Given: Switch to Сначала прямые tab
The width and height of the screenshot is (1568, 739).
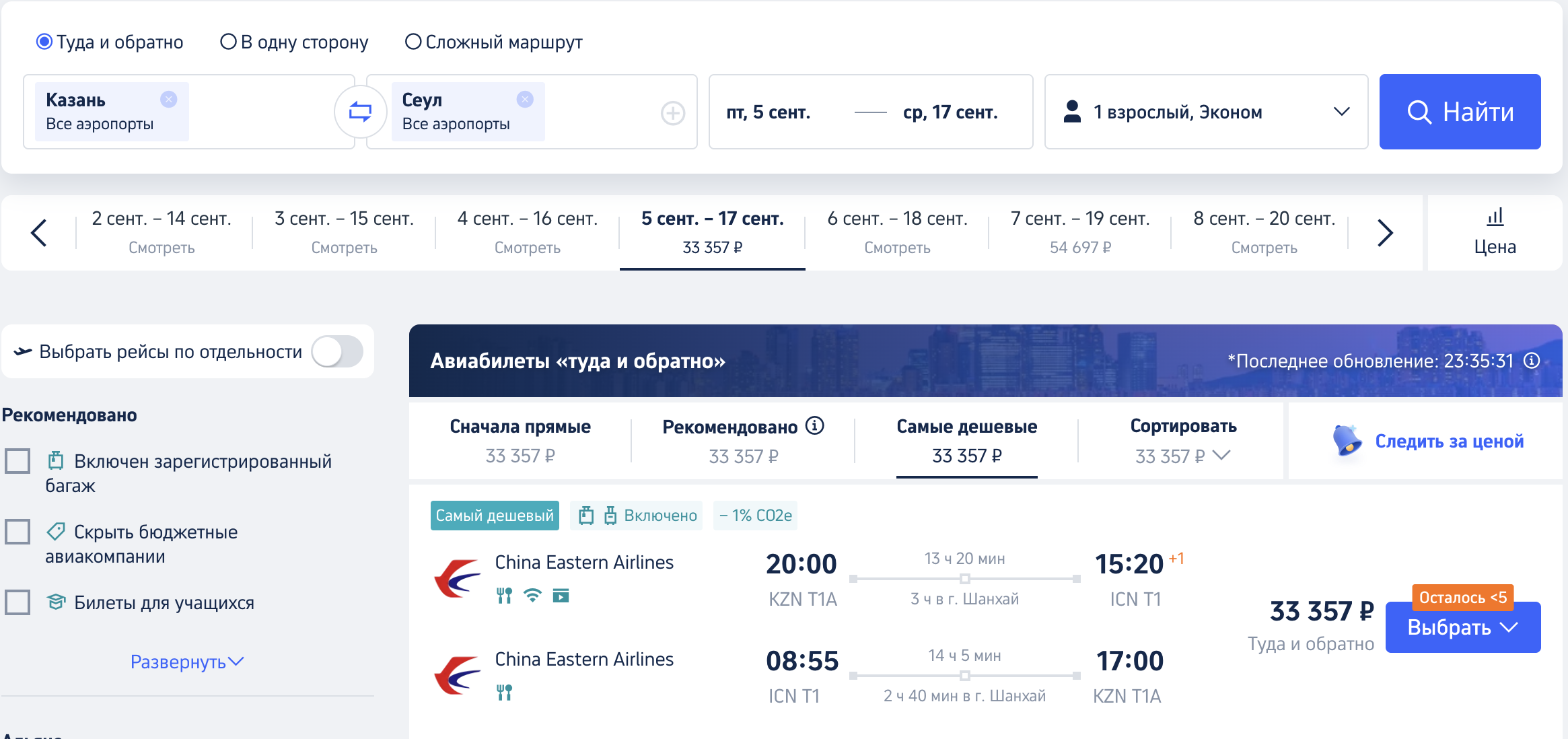Looking at the screenshot, I should point(520,441).
